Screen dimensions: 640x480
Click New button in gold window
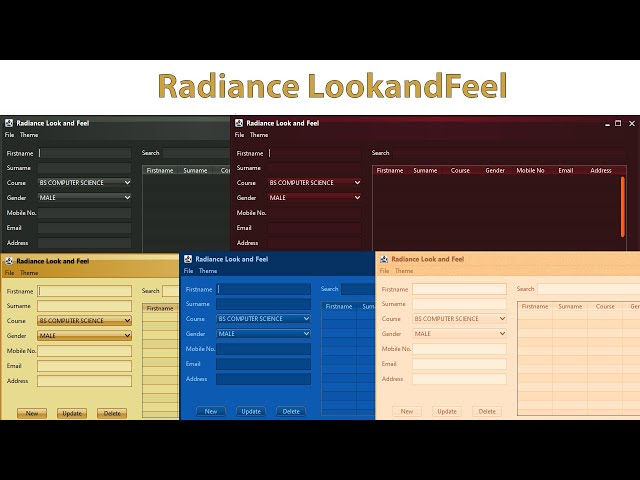(x=32, y=413)
